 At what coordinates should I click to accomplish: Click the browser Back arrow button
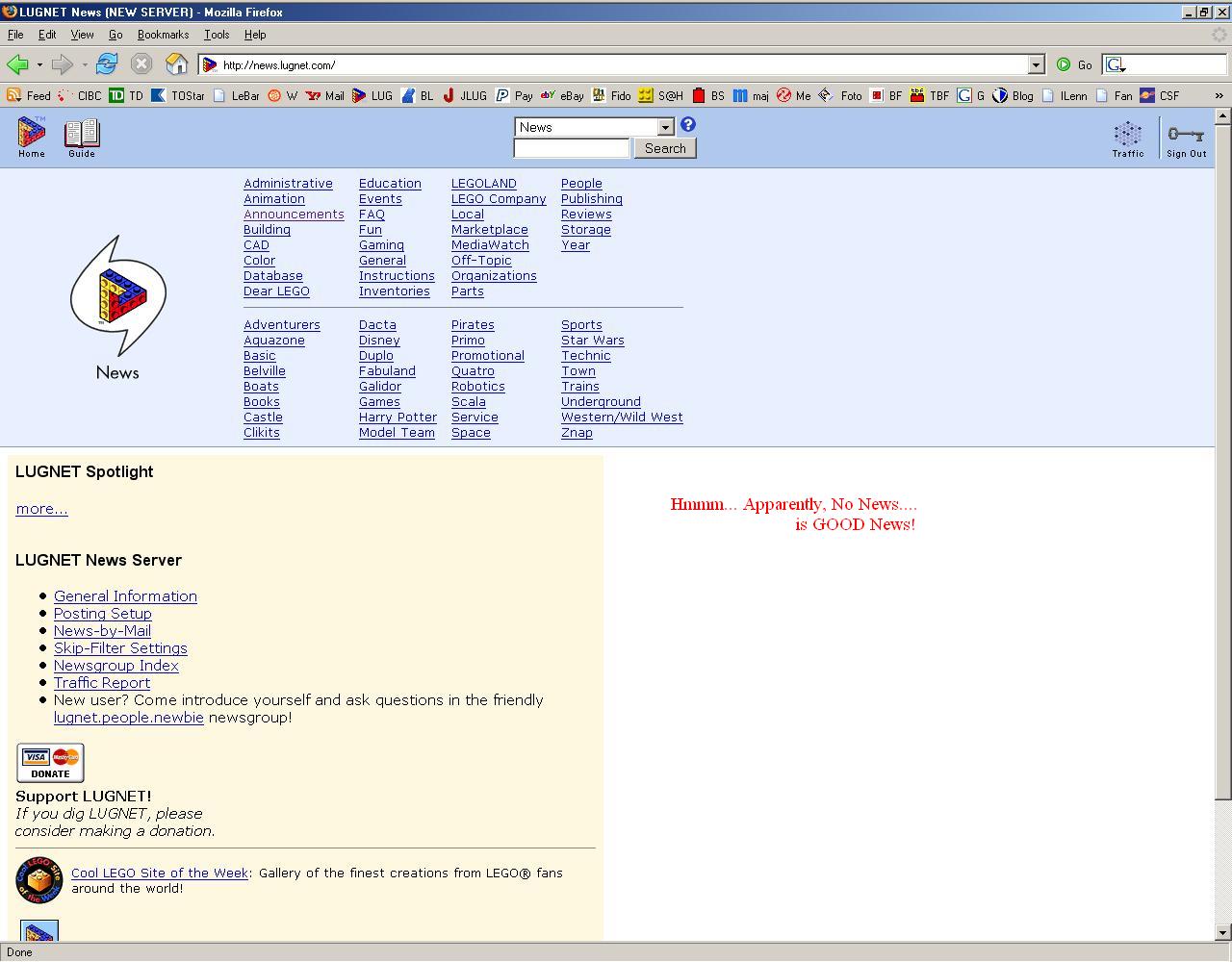coord(17,64)
